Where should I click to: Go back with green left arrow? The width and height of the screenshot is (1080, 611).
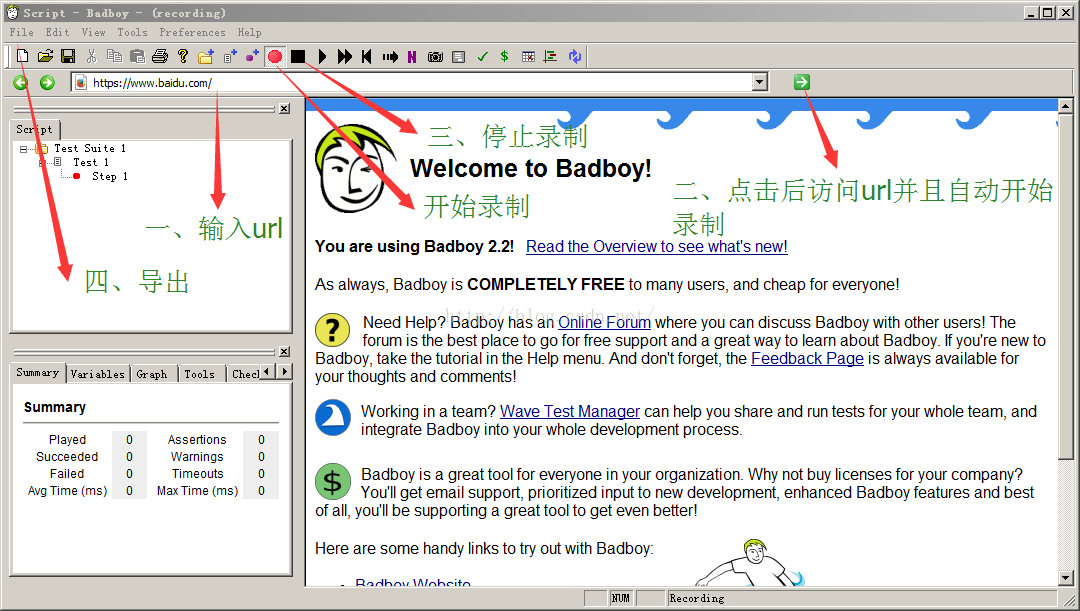point(21,83)
